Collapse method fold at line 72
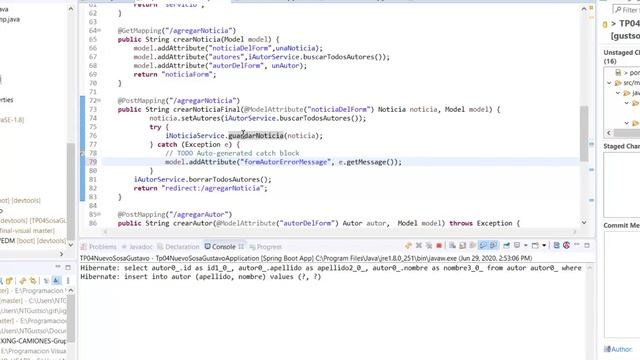The height and width of the screenshot is (360, 640). tap(99, 100)
